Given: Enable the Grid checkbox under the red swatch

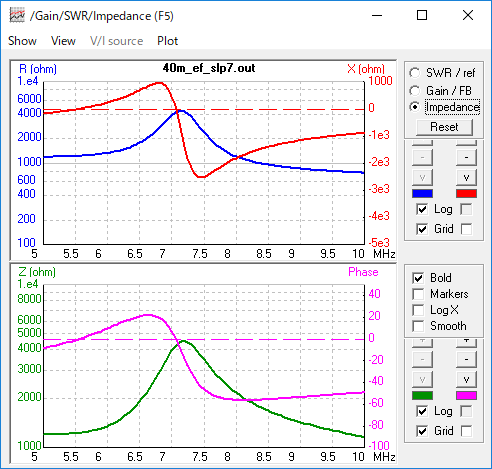Looking at the screenshot, I should click(x=466, y=229).
